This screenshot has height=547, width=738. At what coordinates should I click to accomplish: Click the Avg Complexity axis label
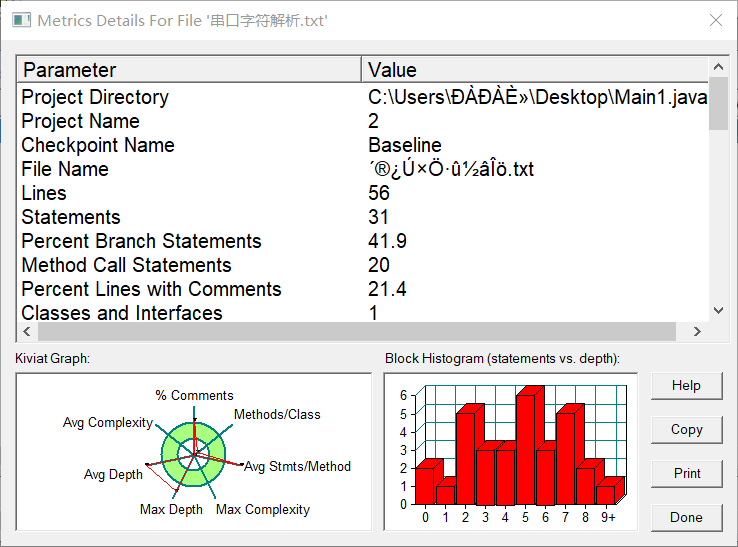pos(108,422)
